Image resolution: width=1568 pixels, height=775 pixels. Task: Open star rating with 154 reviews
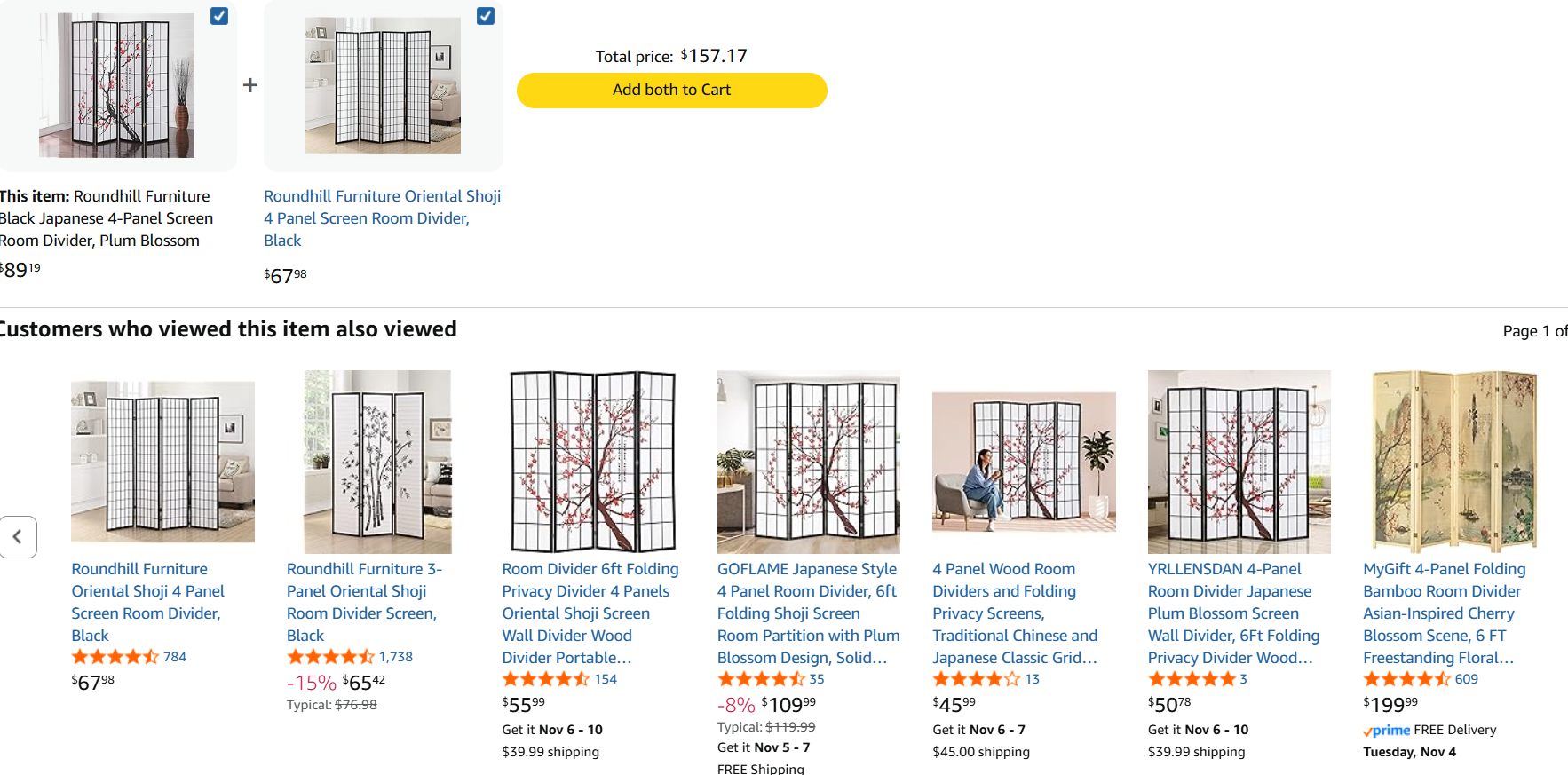[545, 679]
